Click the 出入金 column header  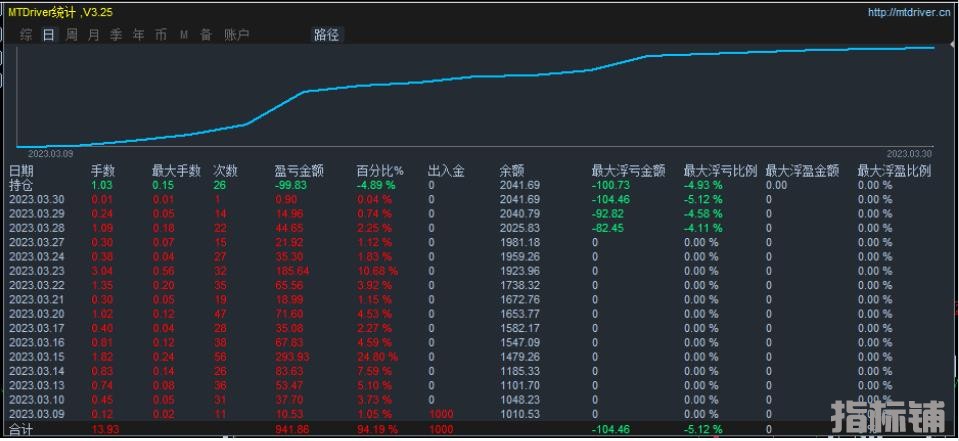tap(446, 171)
